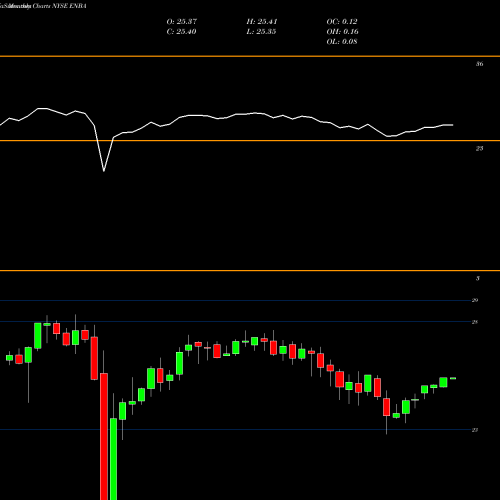Click the last small green candle on the right

(453, 378)
